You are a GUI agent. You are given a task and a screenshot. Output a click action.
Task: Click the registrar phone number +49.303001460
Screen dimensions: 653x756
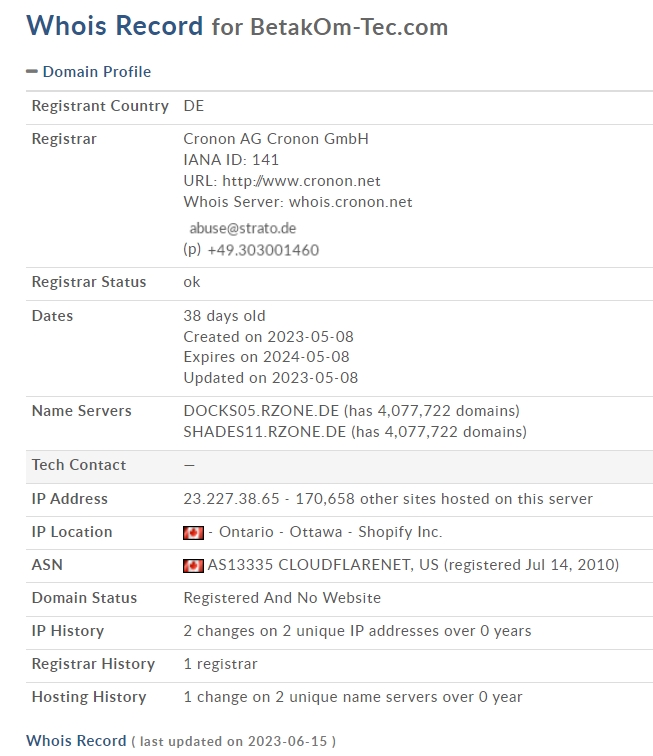[263, 250]
